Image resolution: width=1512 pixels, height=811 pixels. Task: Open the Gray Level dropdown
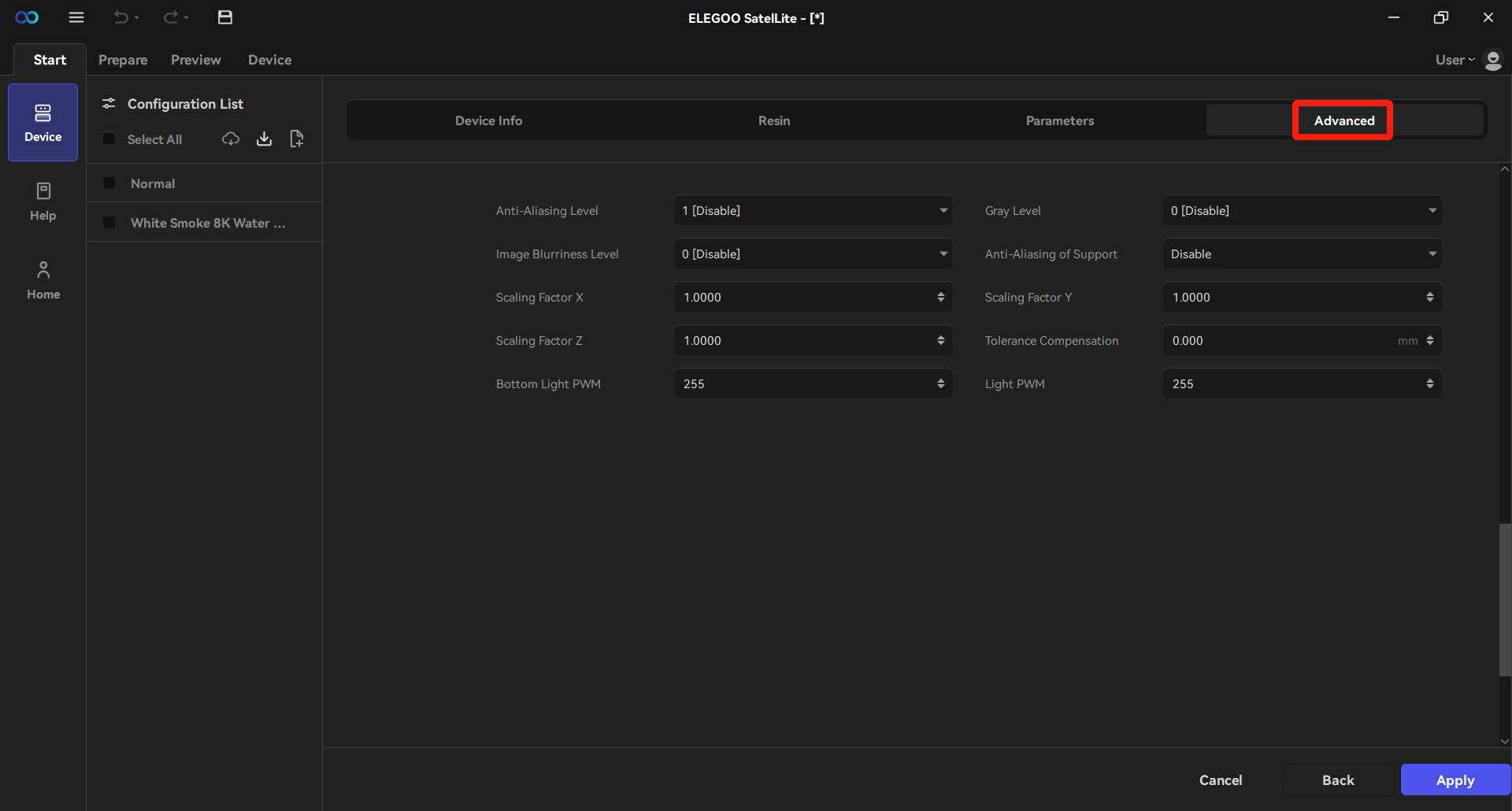(x=1302, y=210)
